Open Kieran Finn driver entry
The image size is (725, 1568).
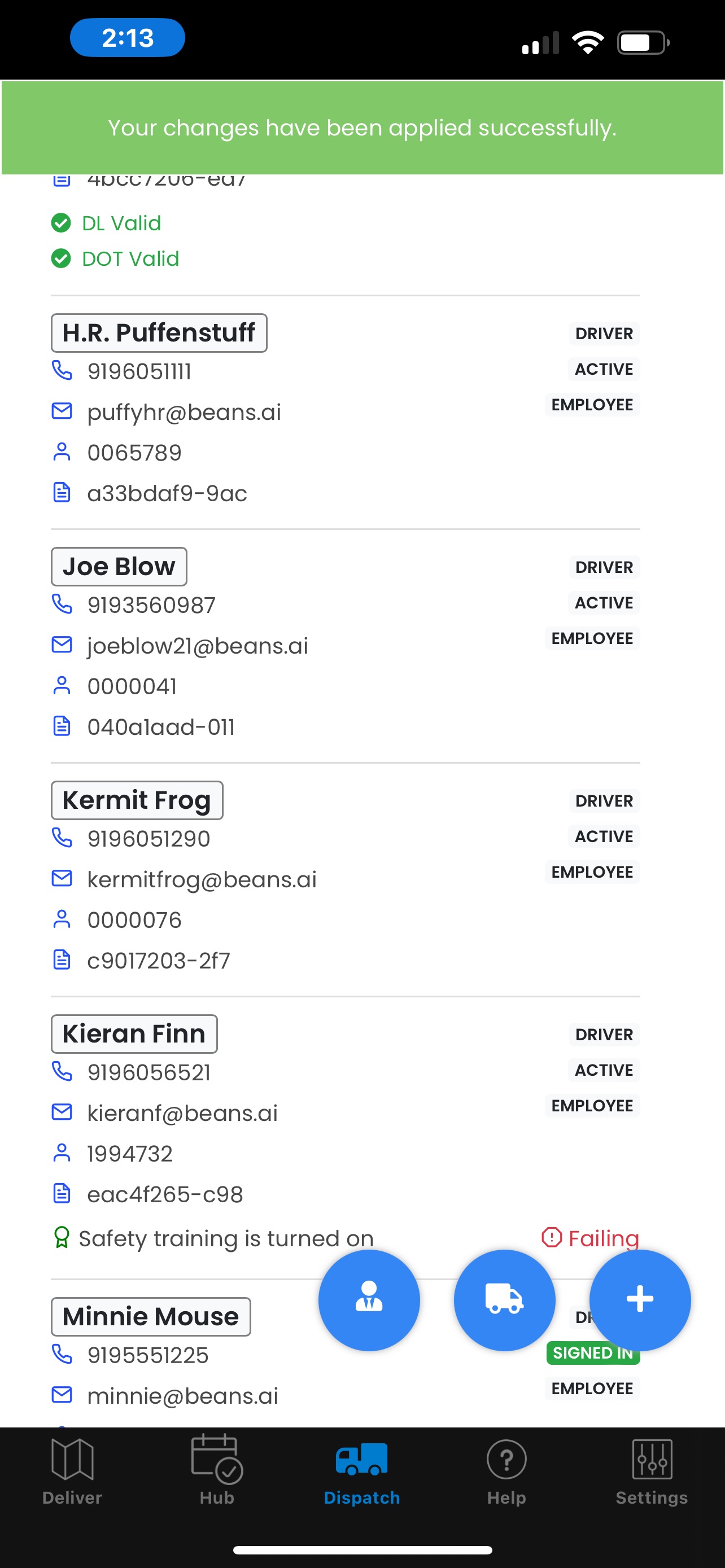134,1034
